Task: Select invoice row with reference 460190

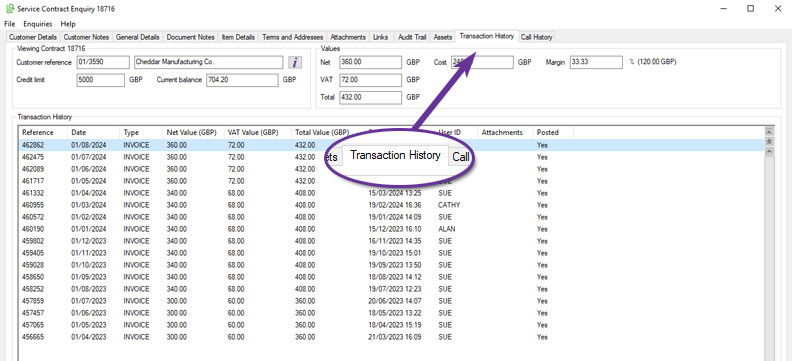Action: 391,229
